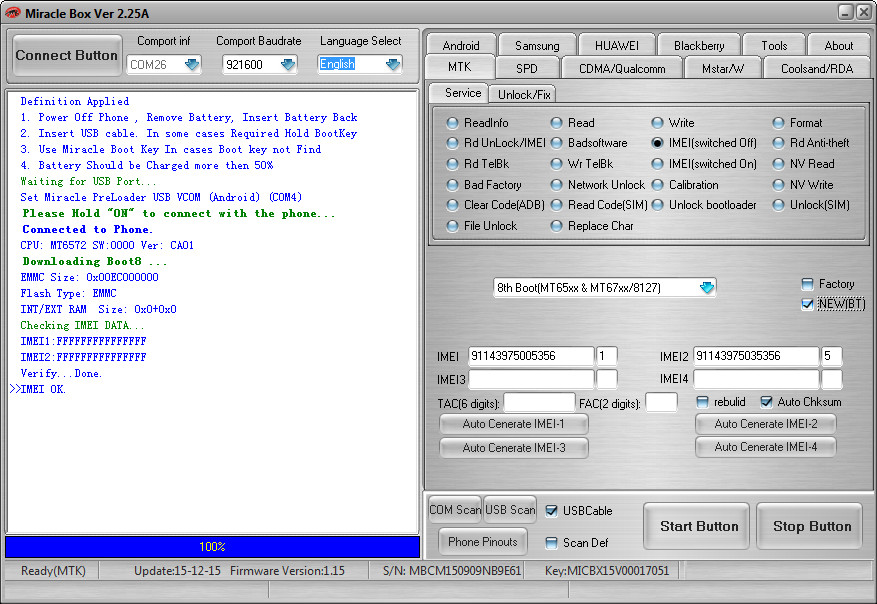Select the Read radio option

tap(573, 122)
